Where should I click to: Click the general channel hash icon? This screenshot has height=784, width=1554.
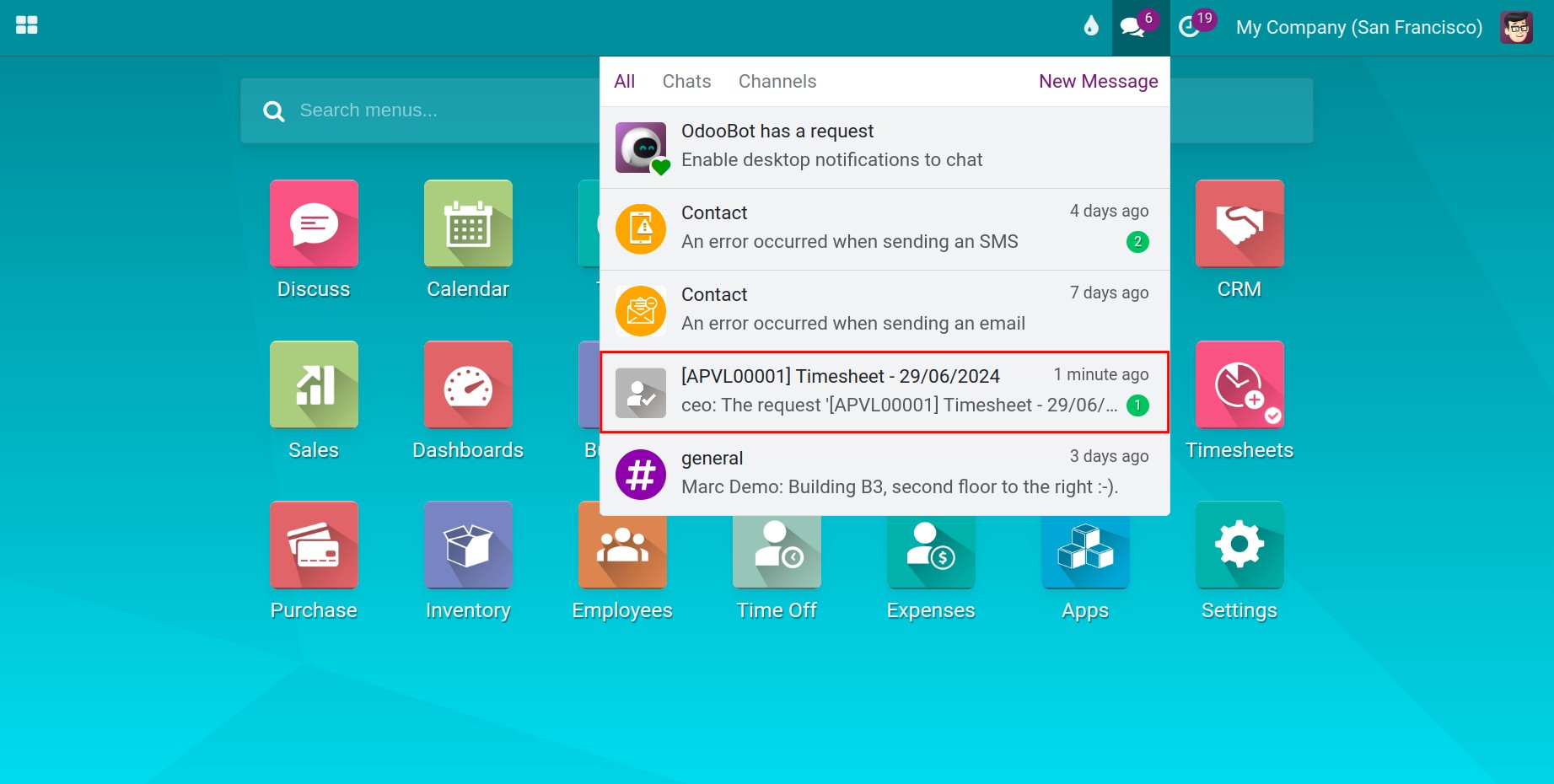click(x=641, y=475)
